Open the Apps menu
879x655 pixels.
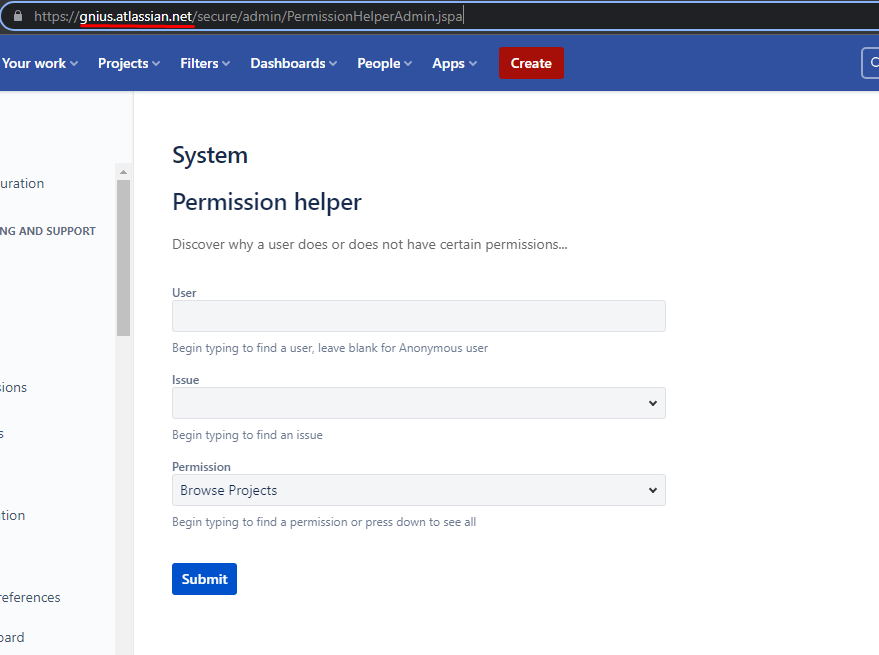[x=455, y=63]
